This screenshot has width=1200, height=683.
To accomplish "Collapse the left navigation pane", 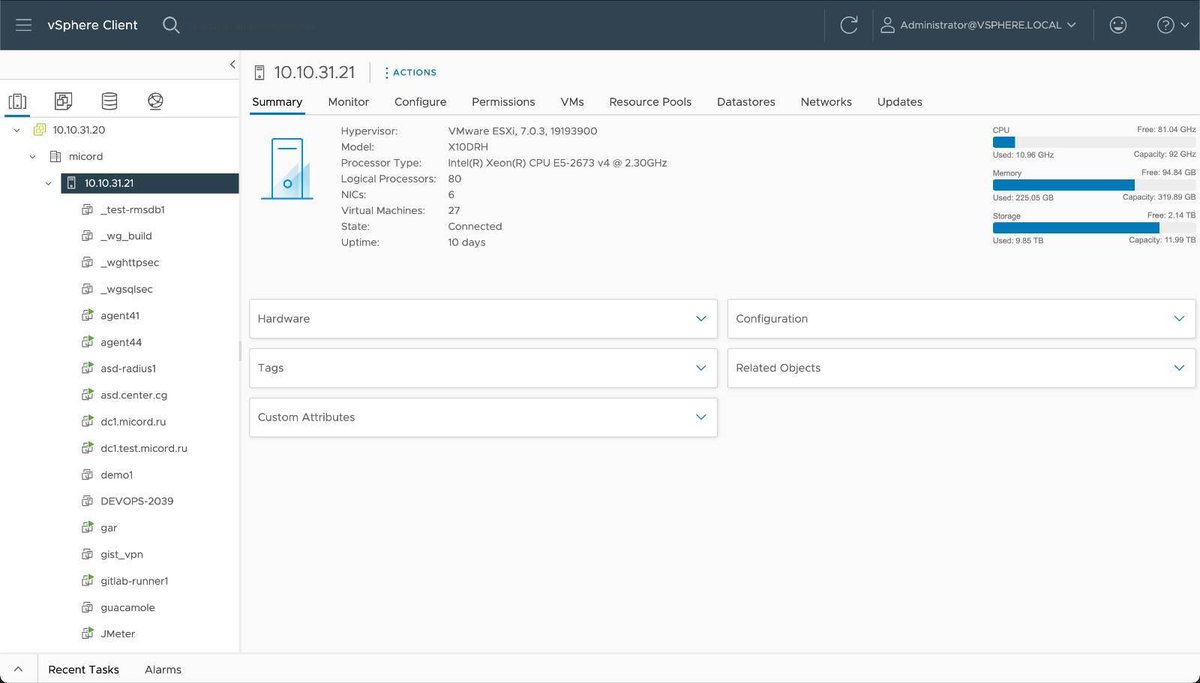I will pyautogui.click(x=232, y=64).
